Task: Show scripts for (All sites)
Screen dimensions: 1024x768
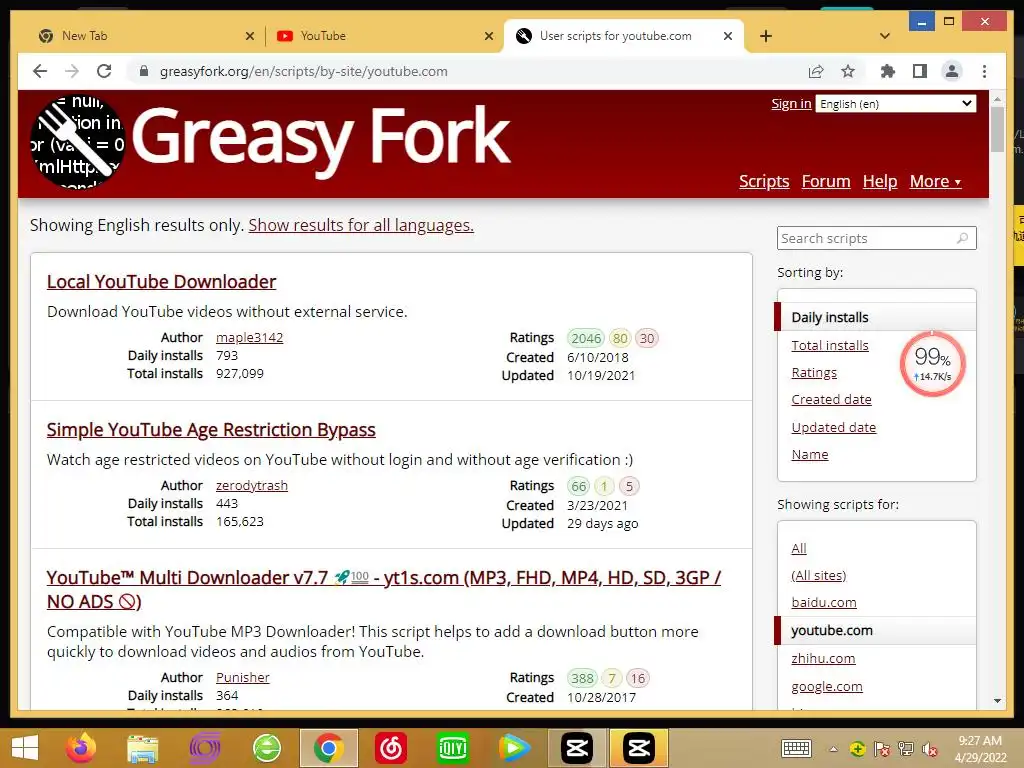Action: point(818,575)
